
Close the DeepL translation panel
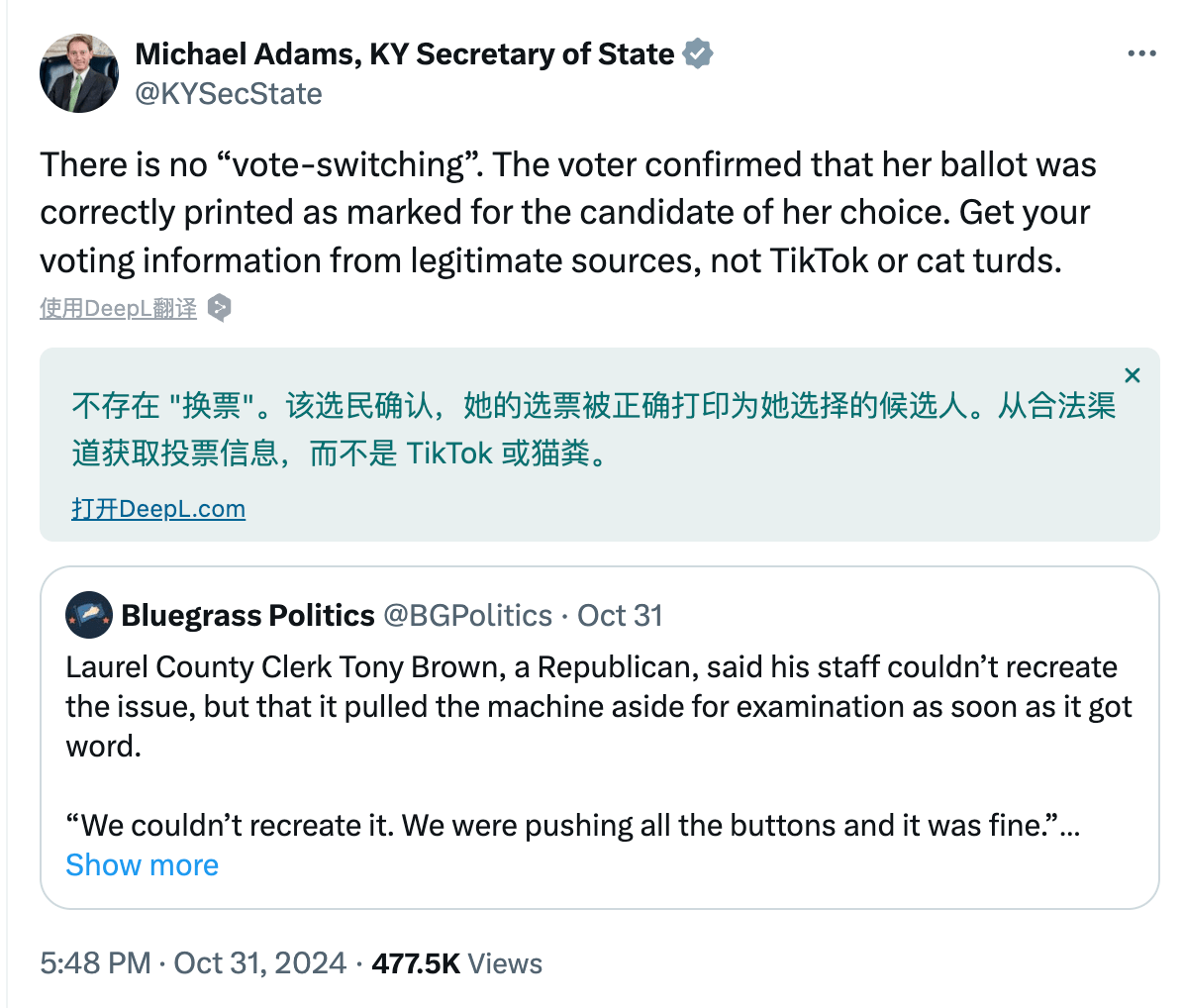pos(1133,375)
